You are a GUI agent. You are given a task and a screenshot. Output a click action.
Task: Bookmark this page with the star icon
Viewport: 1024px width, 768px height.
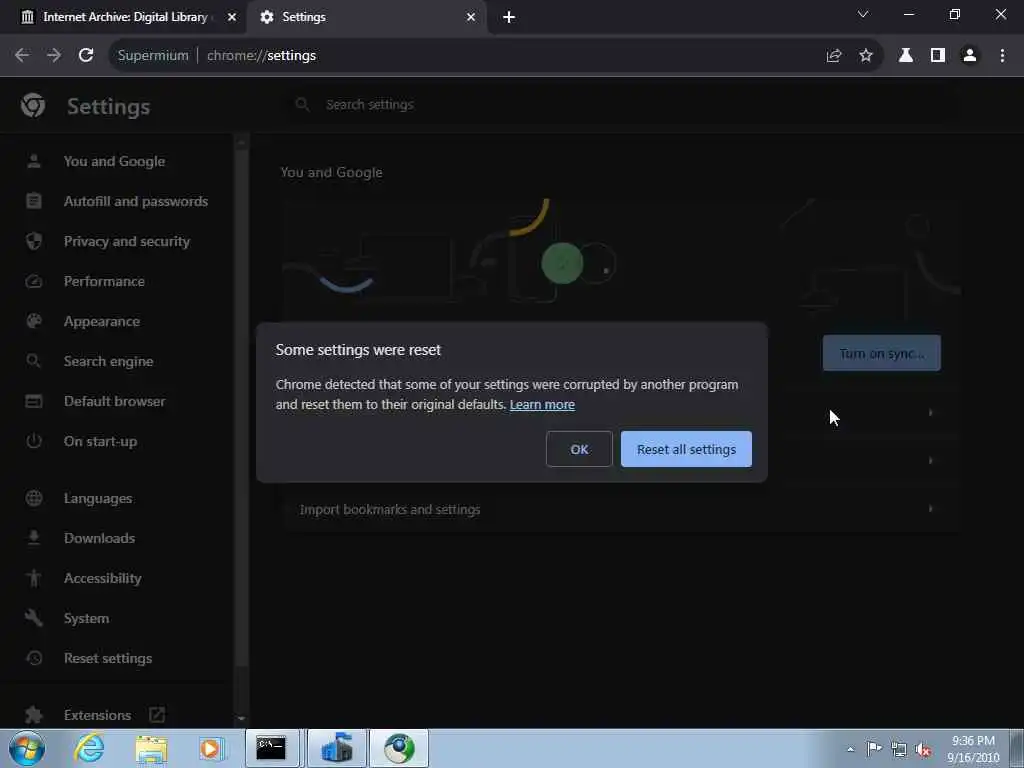[x=866, y=56]
